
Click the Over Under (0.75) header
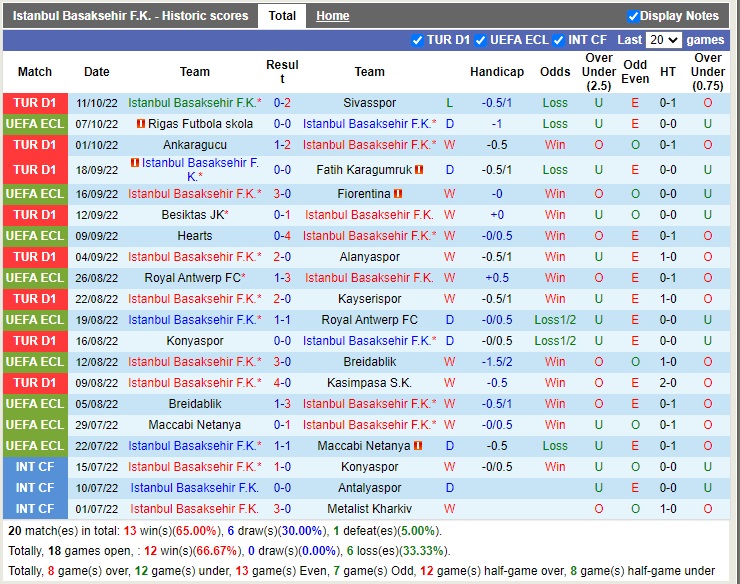708,72
